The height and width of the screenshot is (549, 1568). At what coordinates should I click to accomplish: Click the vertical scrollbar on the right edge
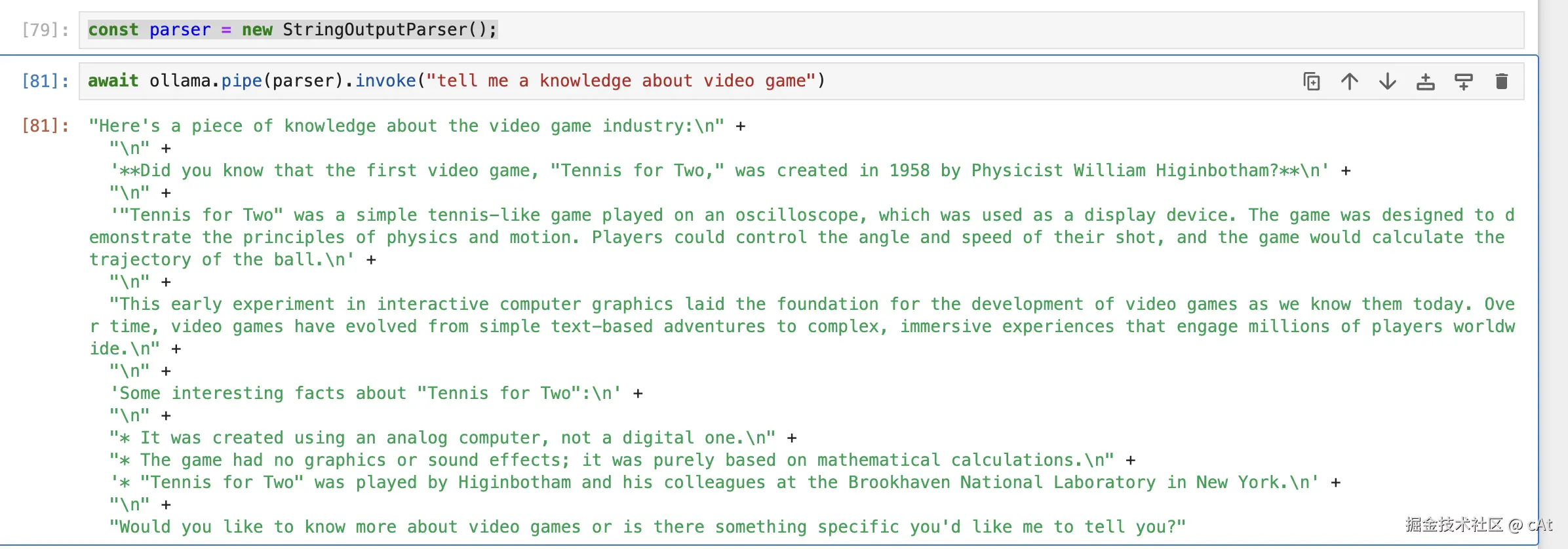pos(1552,262)
